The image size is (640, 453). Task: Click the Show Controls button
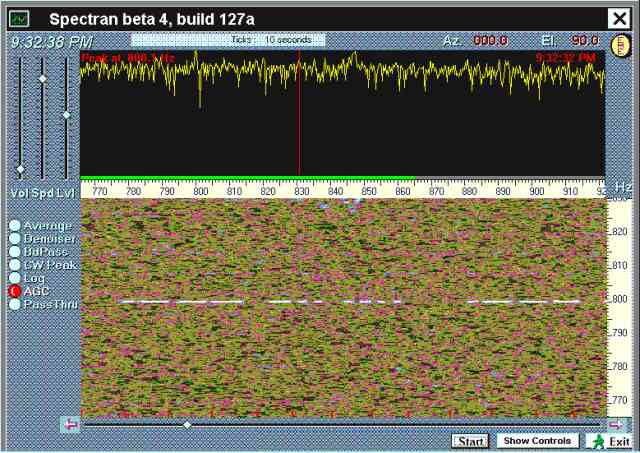tap(537, 441)
